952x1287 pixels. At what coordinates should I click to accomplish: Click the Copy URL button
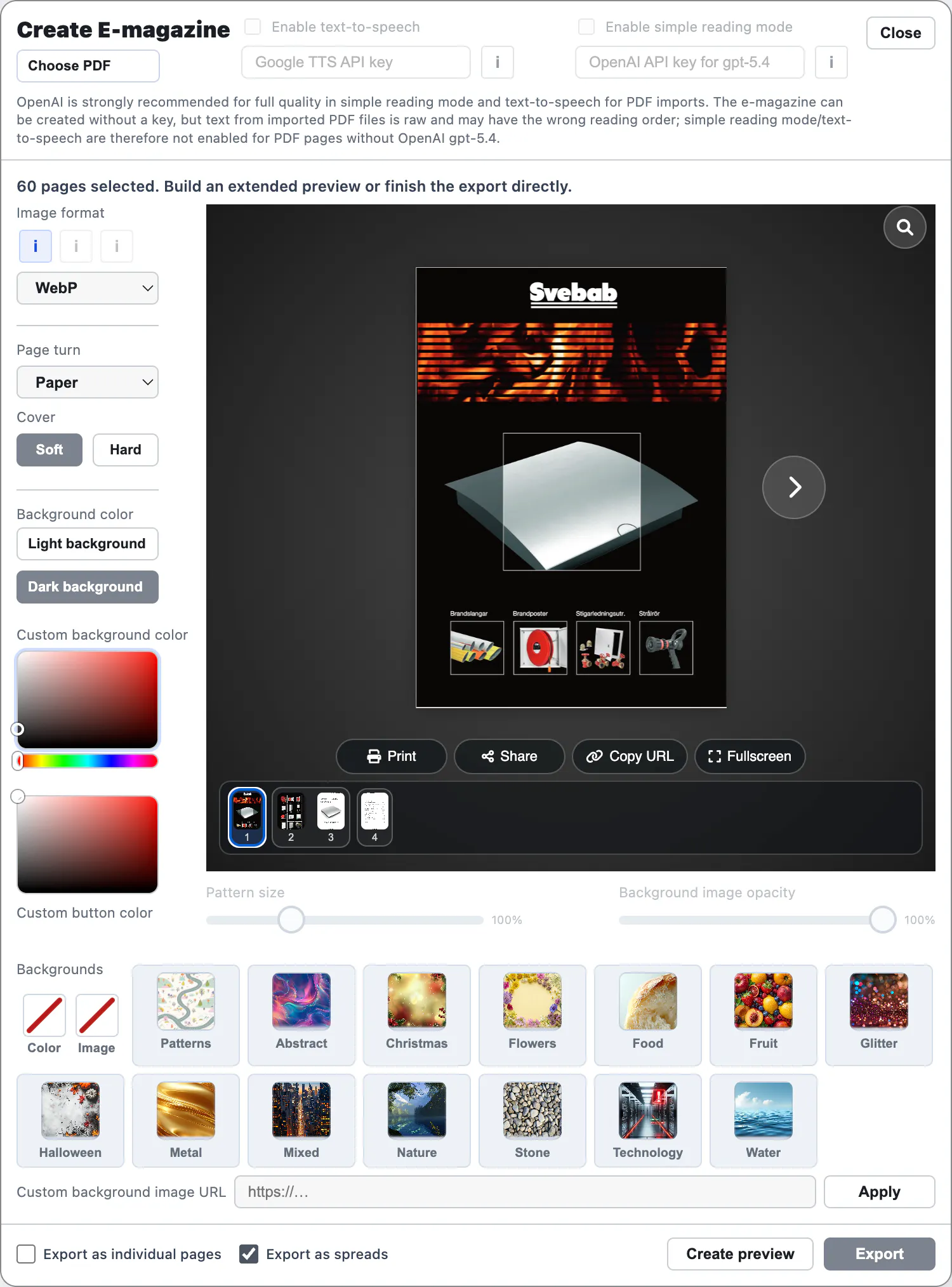coord(630,756)
